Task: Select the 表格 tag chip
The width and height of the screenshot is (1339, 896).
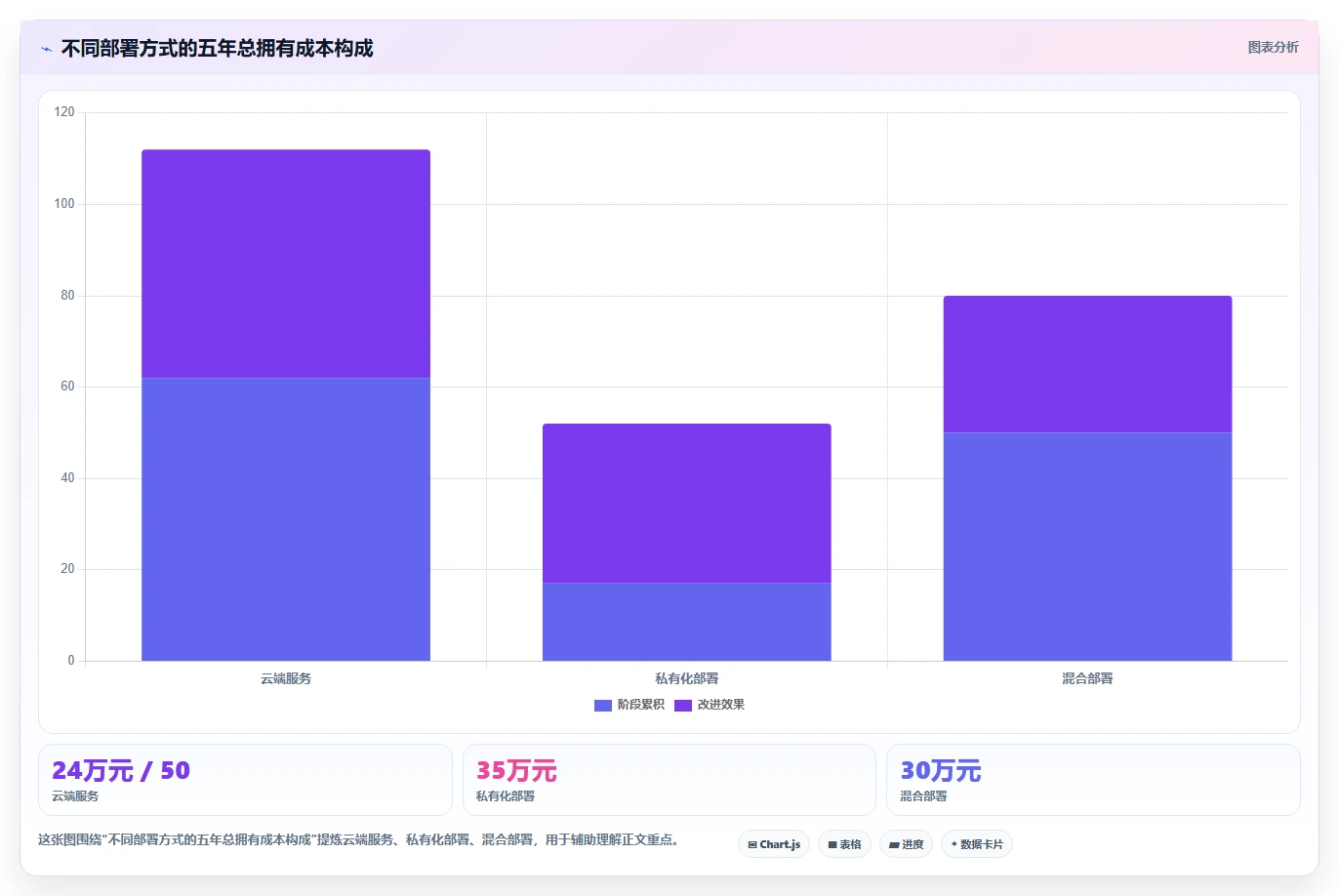Action: 844,844
